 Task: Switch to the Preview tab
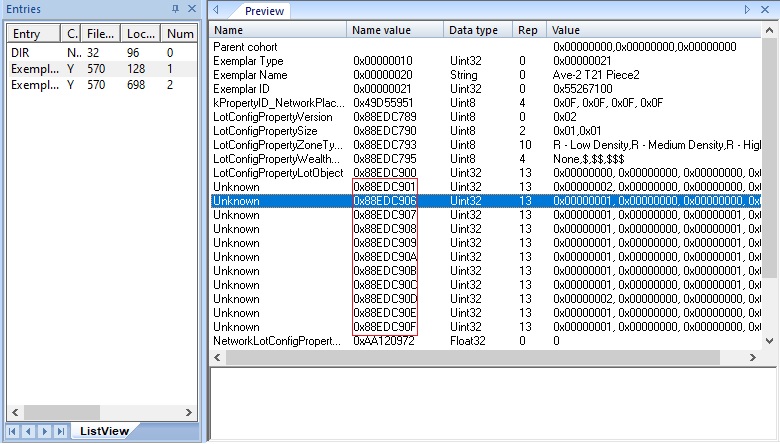point(264,11)
